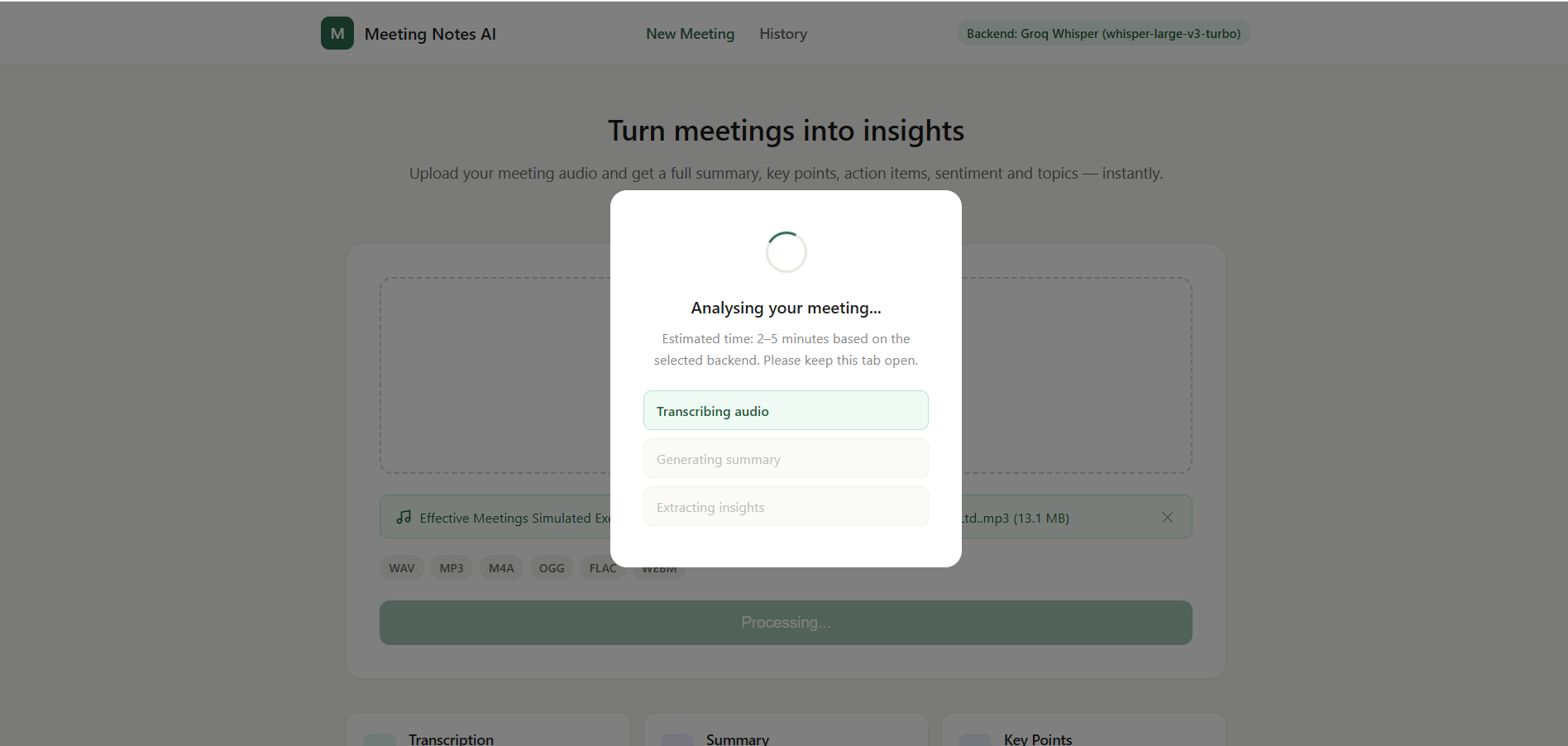Select the Transcribing audio step
1568x746 pixels.
786,410
